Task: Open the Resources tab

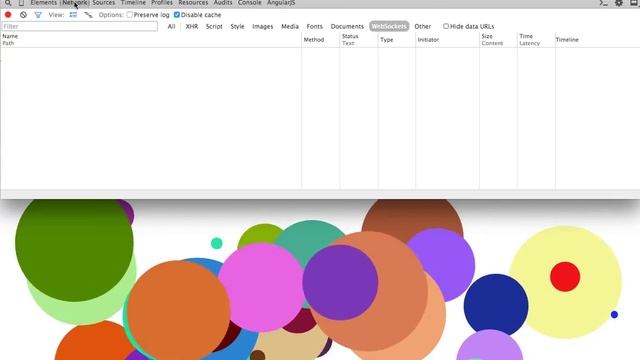Action: point(193,3)
